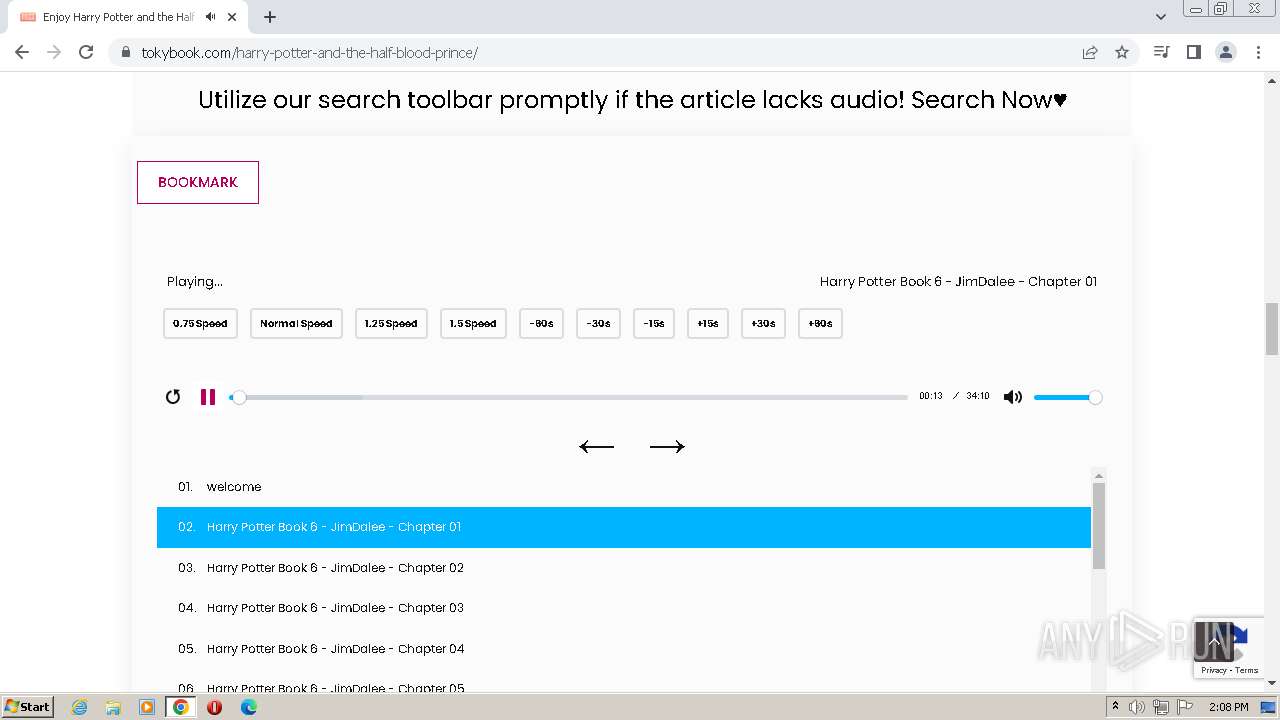The image size is (1280, 720).
Task: Open File Explorer from taskbar
Action: [113, 707]
